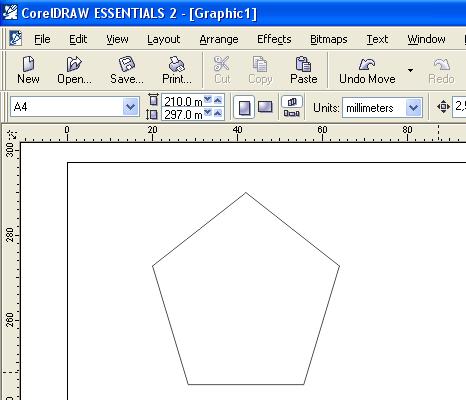Click the page layout settings icon
The image size is (466, 400).
pyautogui.click(x=292, y=107)
